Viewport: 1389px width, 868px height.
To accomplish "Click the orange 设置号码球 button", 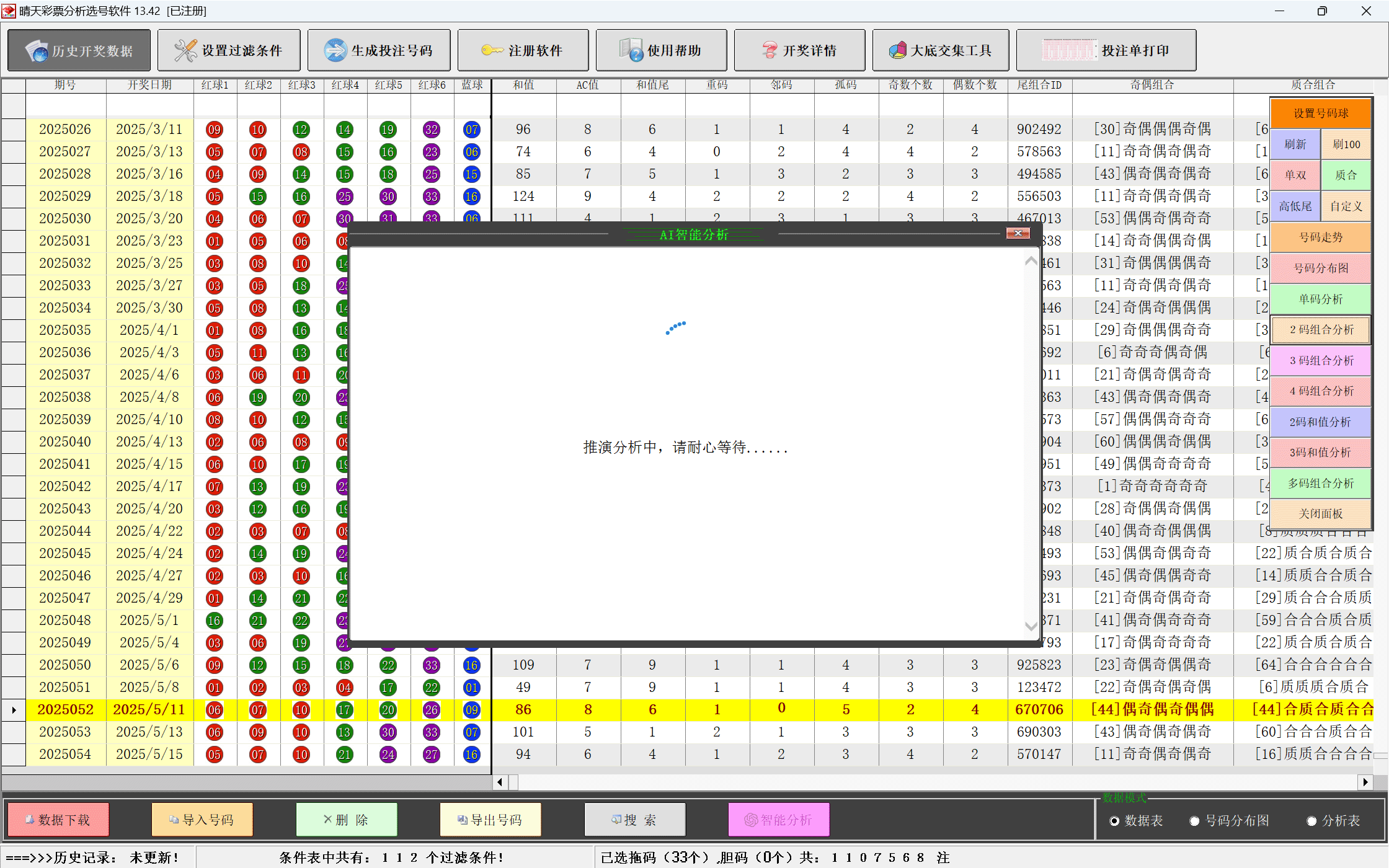I will [1321, 113].
